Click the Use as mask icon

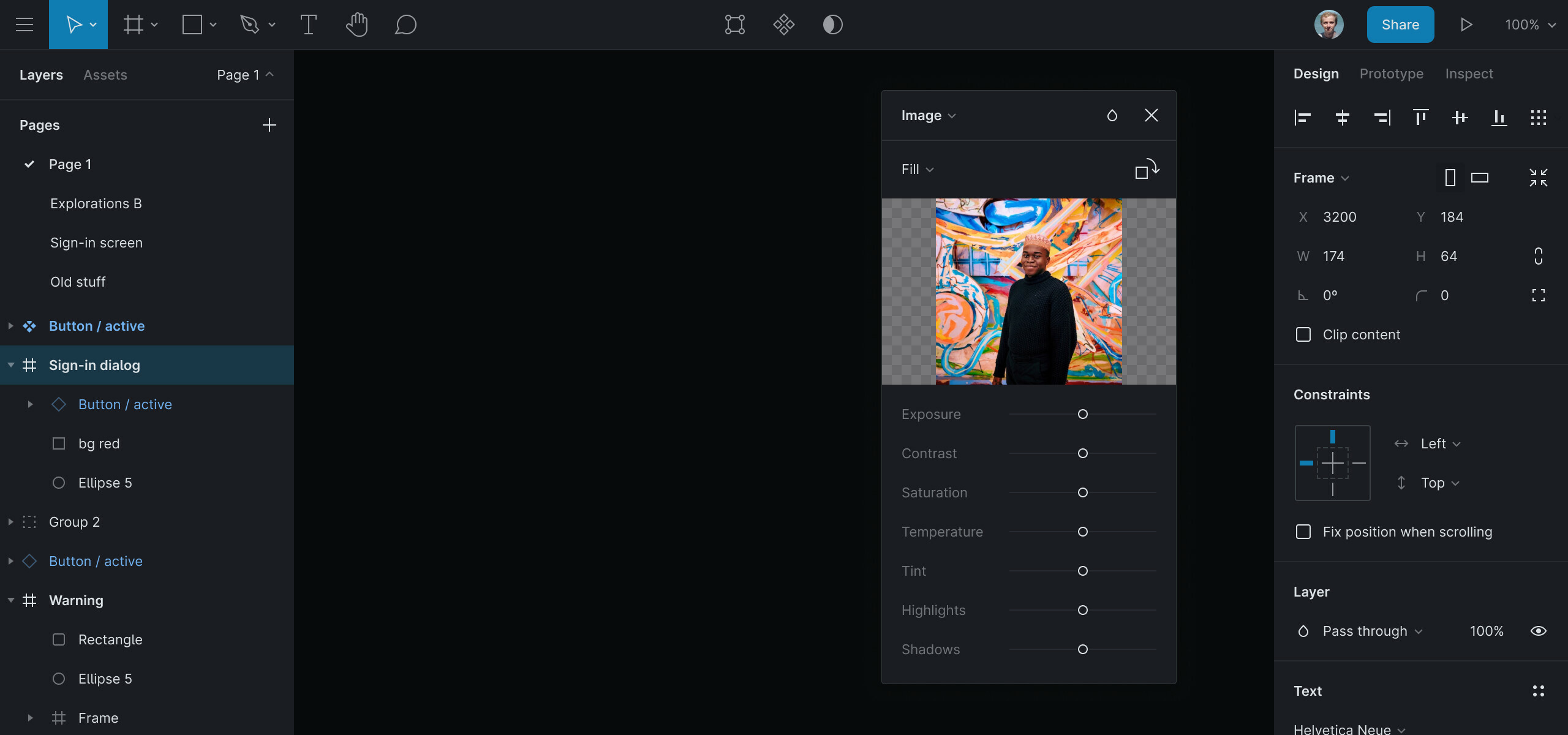pyautogui.click(x=833, y=24)
